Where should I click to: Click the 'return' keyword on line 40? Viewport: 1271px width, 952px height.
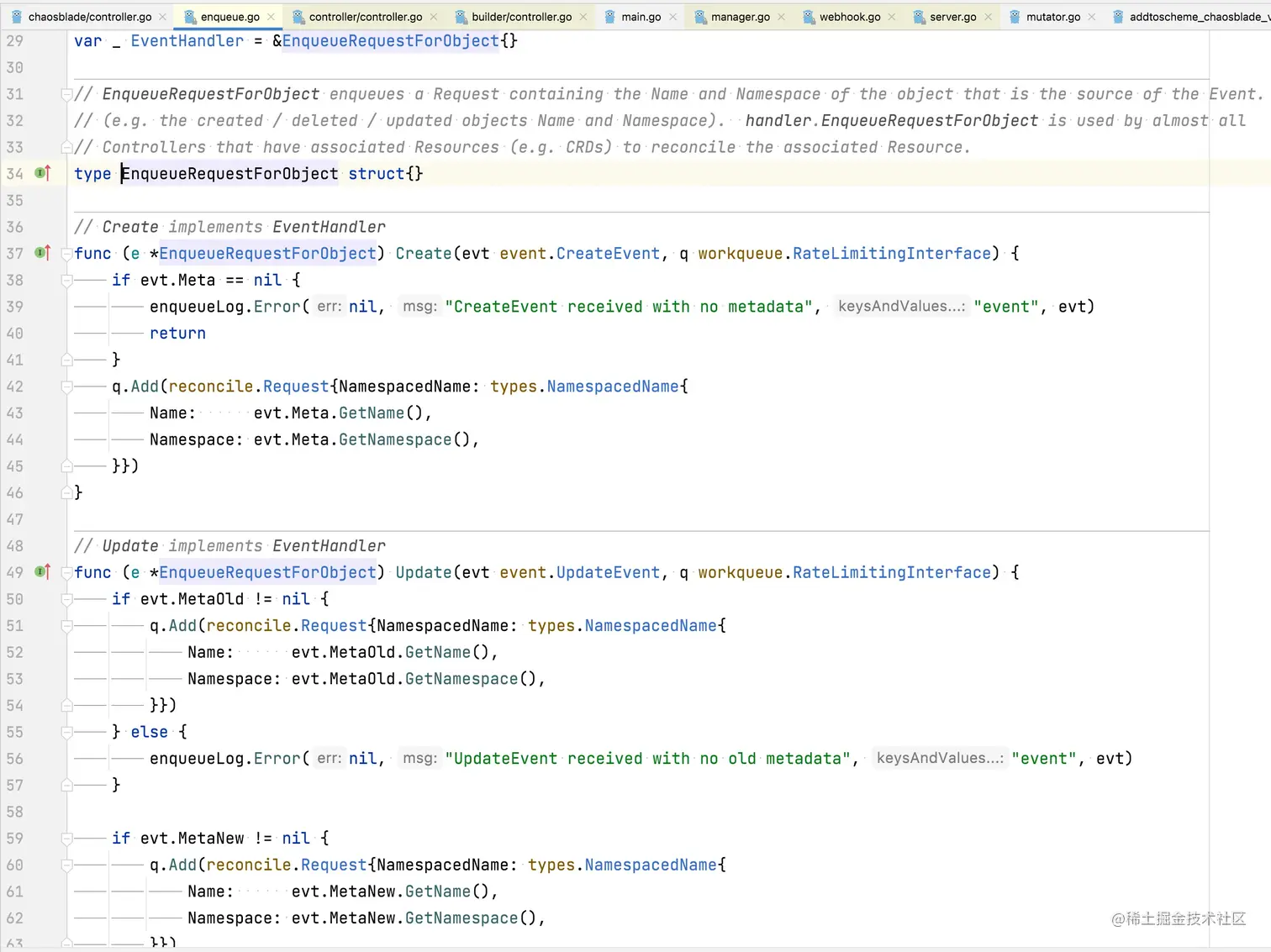coord(177,333)
